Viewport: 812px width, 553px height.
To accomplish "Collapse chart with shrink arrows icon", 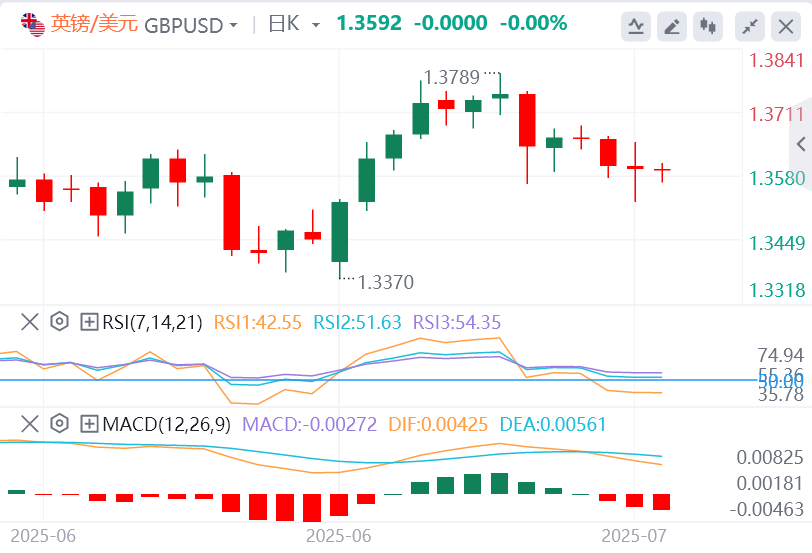I will [749, 26].
